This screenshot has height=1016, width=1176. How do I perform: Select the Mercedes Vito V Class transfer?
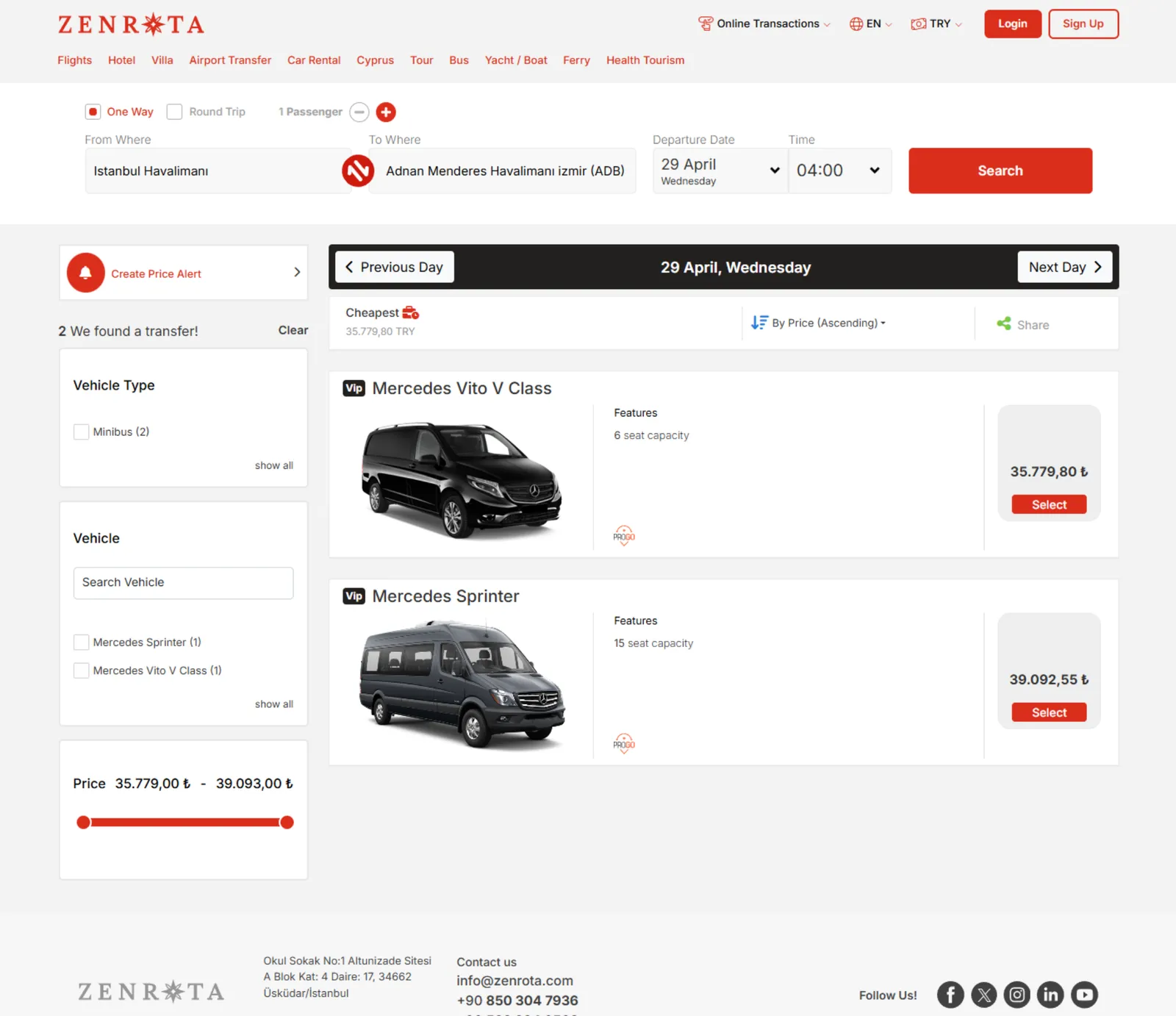point(1049,504)
